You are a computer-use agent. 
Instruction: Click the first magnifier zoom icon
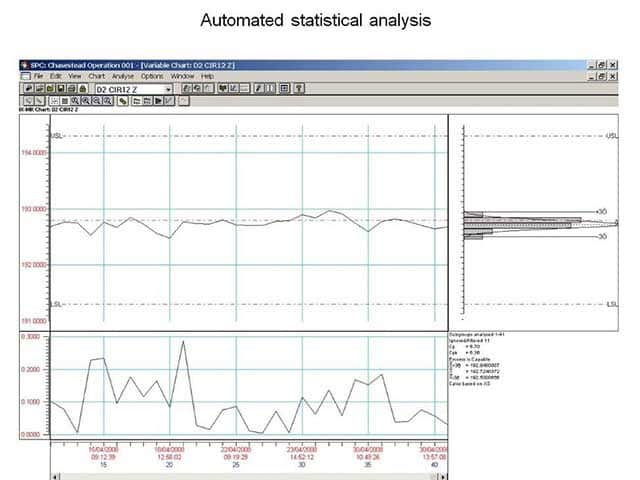77,100
